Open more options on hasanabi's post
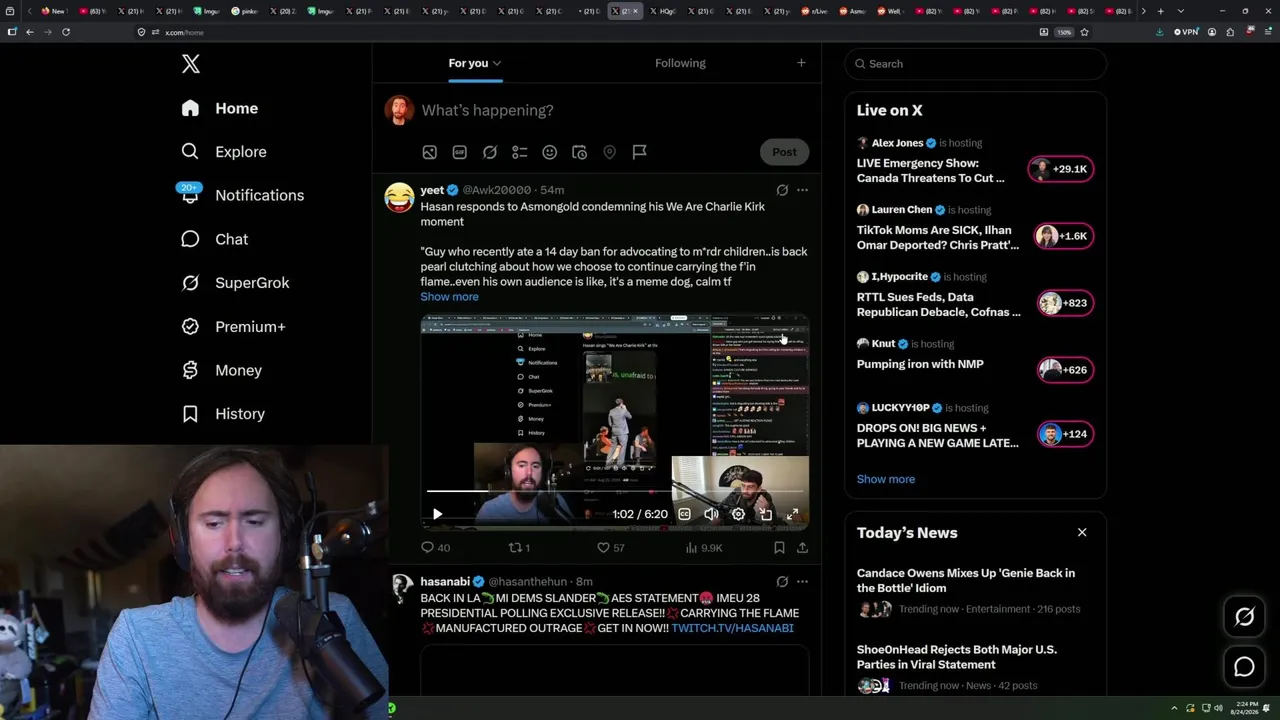This screenshot has width=1280, height=720. pos(802,581)
